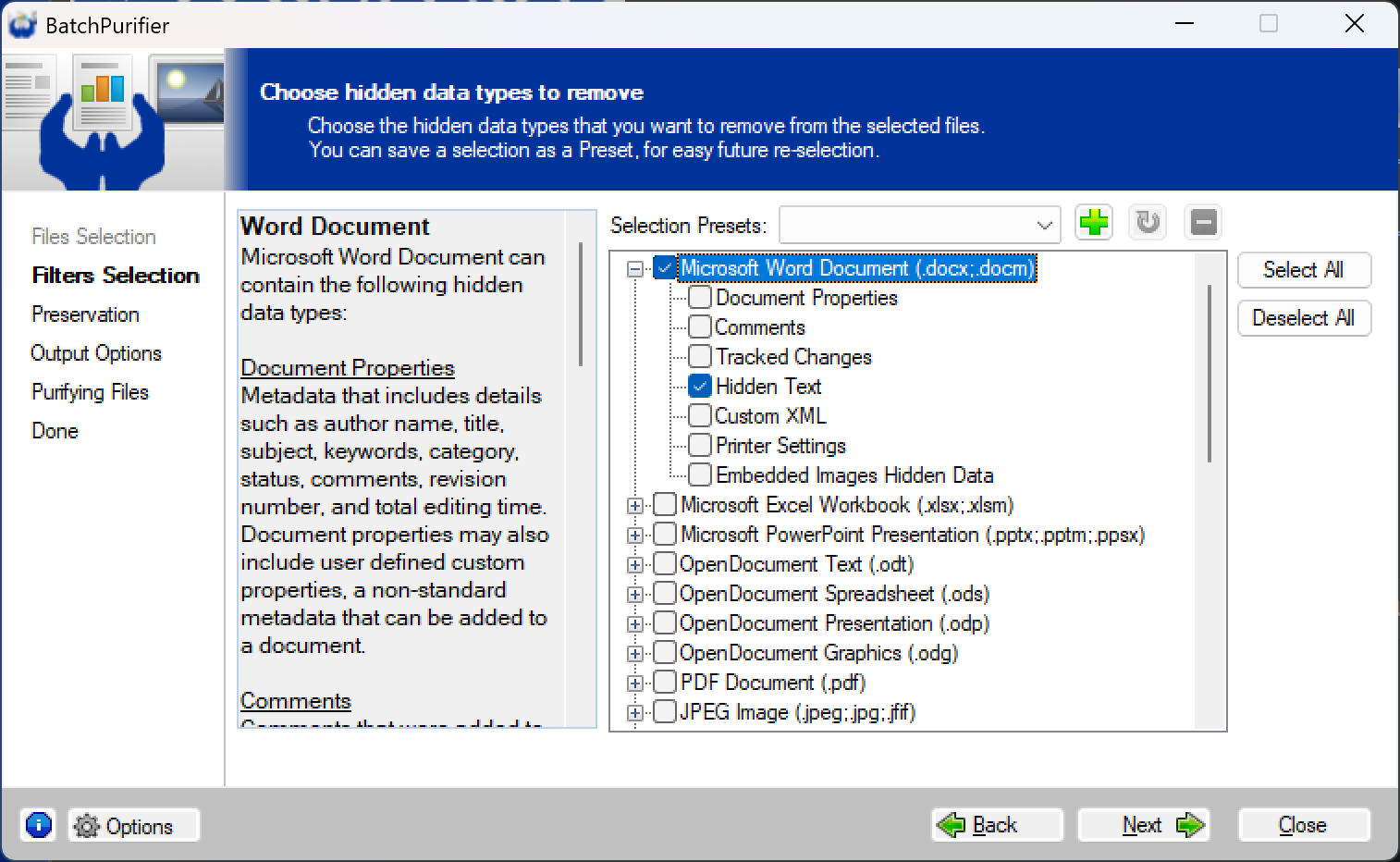1400x862 pixels.
Task: Expand the Microsoft PowerPoint Presentation node
Action: click(x=635, y=536)
